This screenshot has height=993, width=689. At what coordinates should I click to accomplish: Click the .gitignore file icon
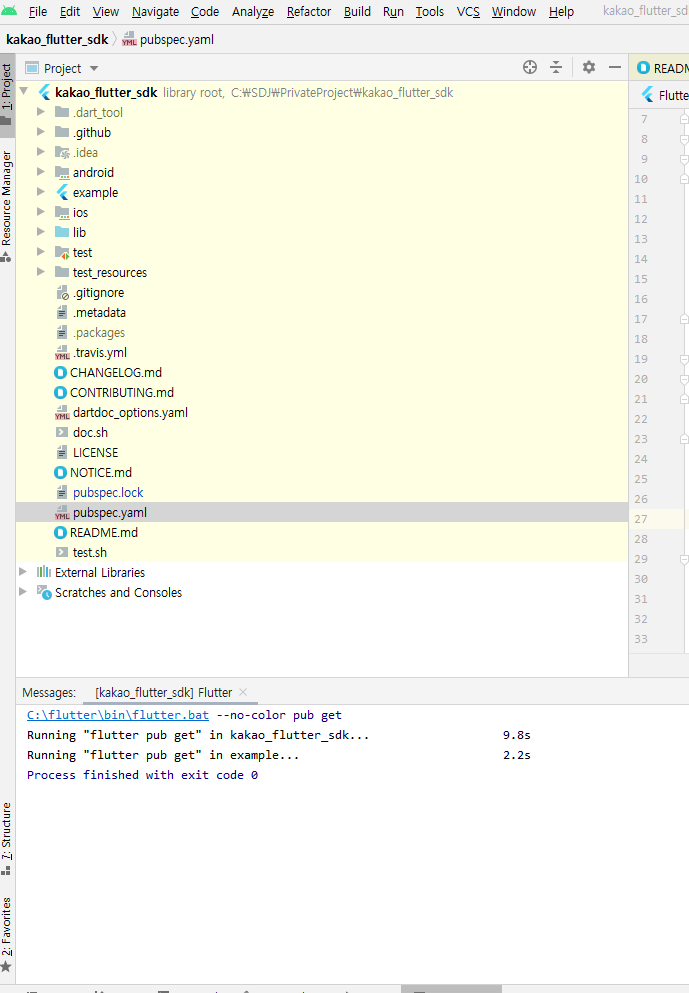click(62, 292)
